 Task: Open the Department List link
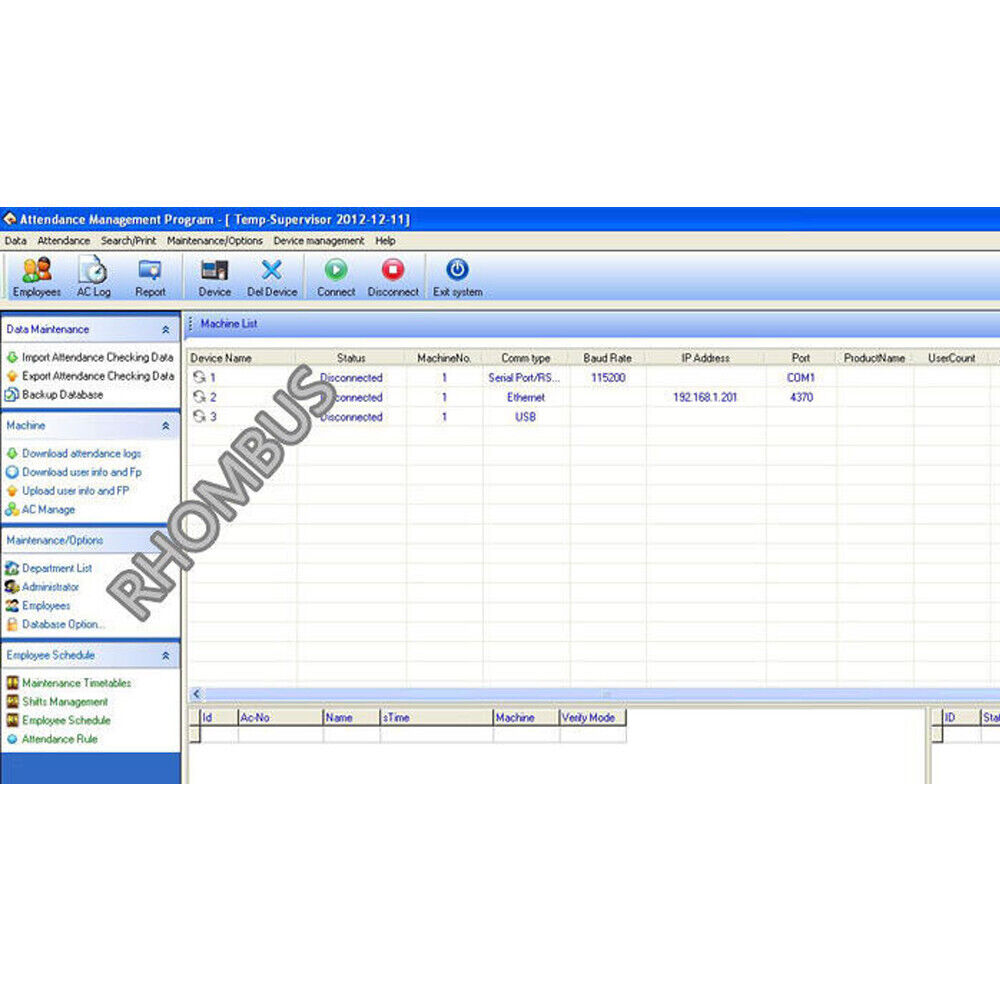coord(57,568)
